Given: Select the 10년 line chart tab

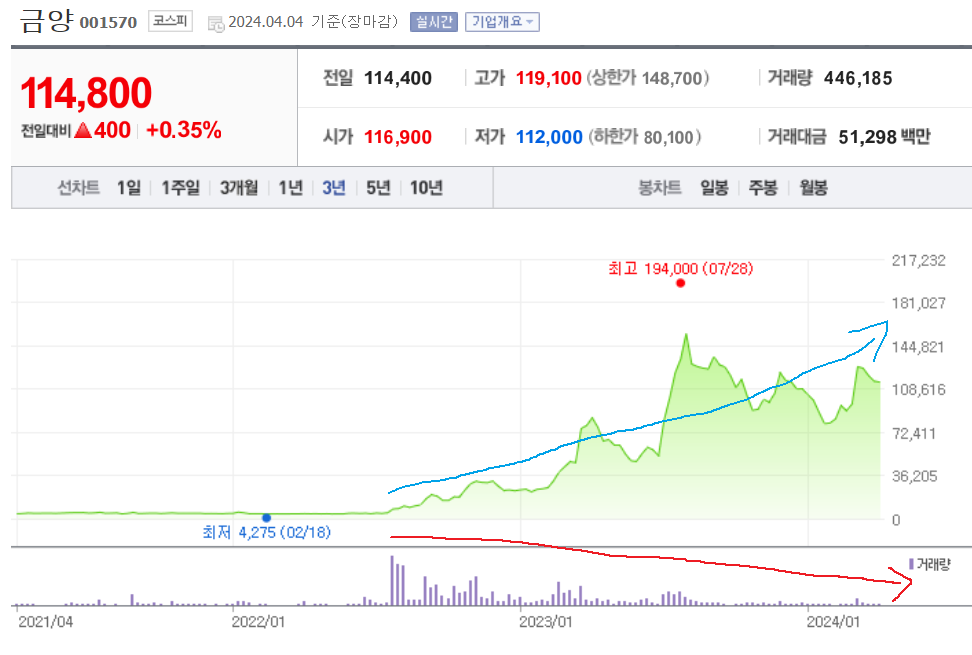Looking at the screenshot, I should point(426,188).
